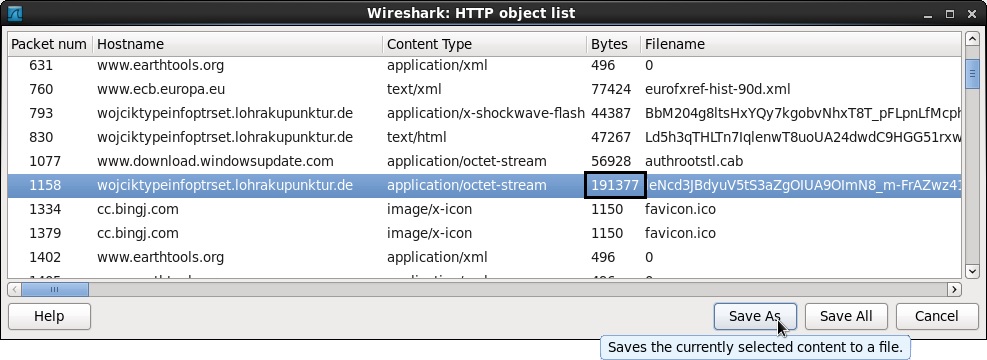This screenshot has height=360, width=987.
Task: Select packet 1379 cc.bingj.com hostname
Action: click(138, 233)
